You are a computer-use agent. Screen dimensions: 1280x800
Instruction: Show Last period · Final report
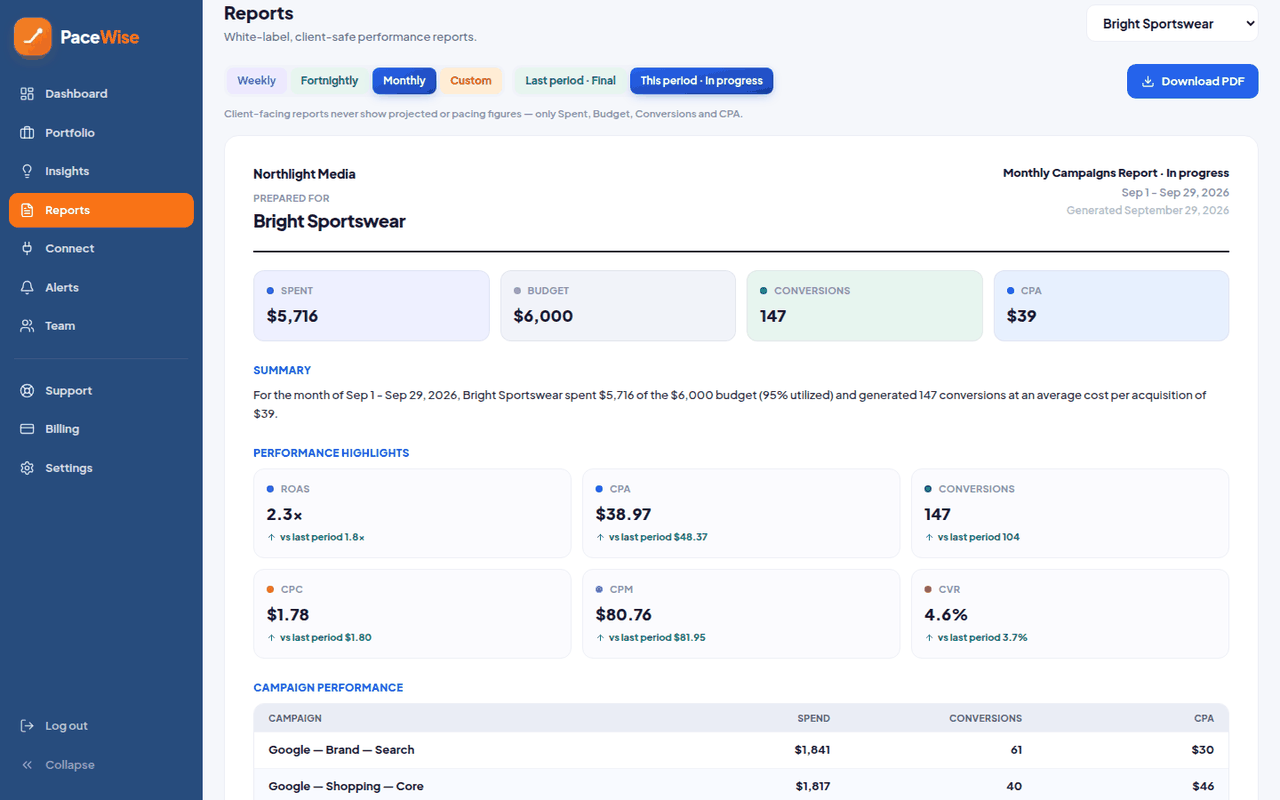[570, 81]
